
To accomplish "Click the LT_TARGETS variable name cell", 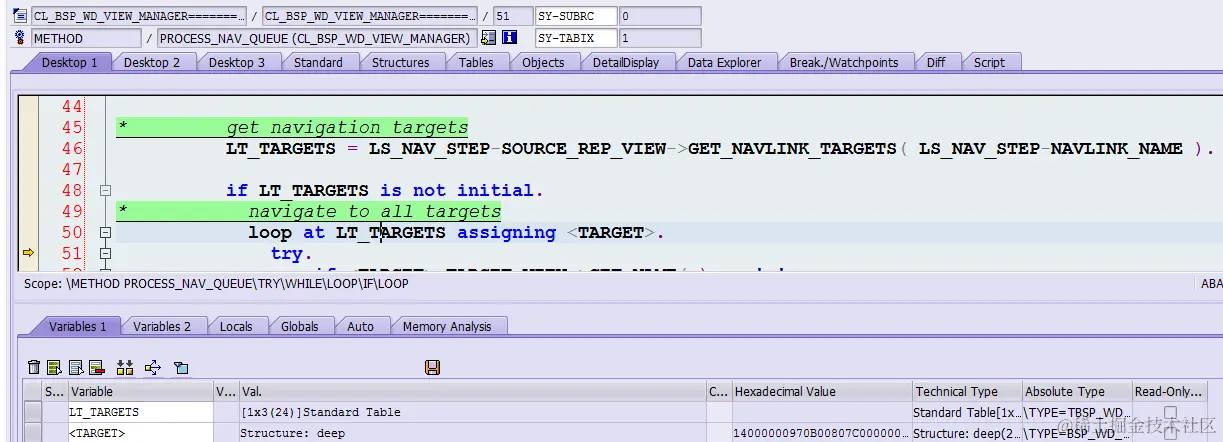I will pos(140,412).
